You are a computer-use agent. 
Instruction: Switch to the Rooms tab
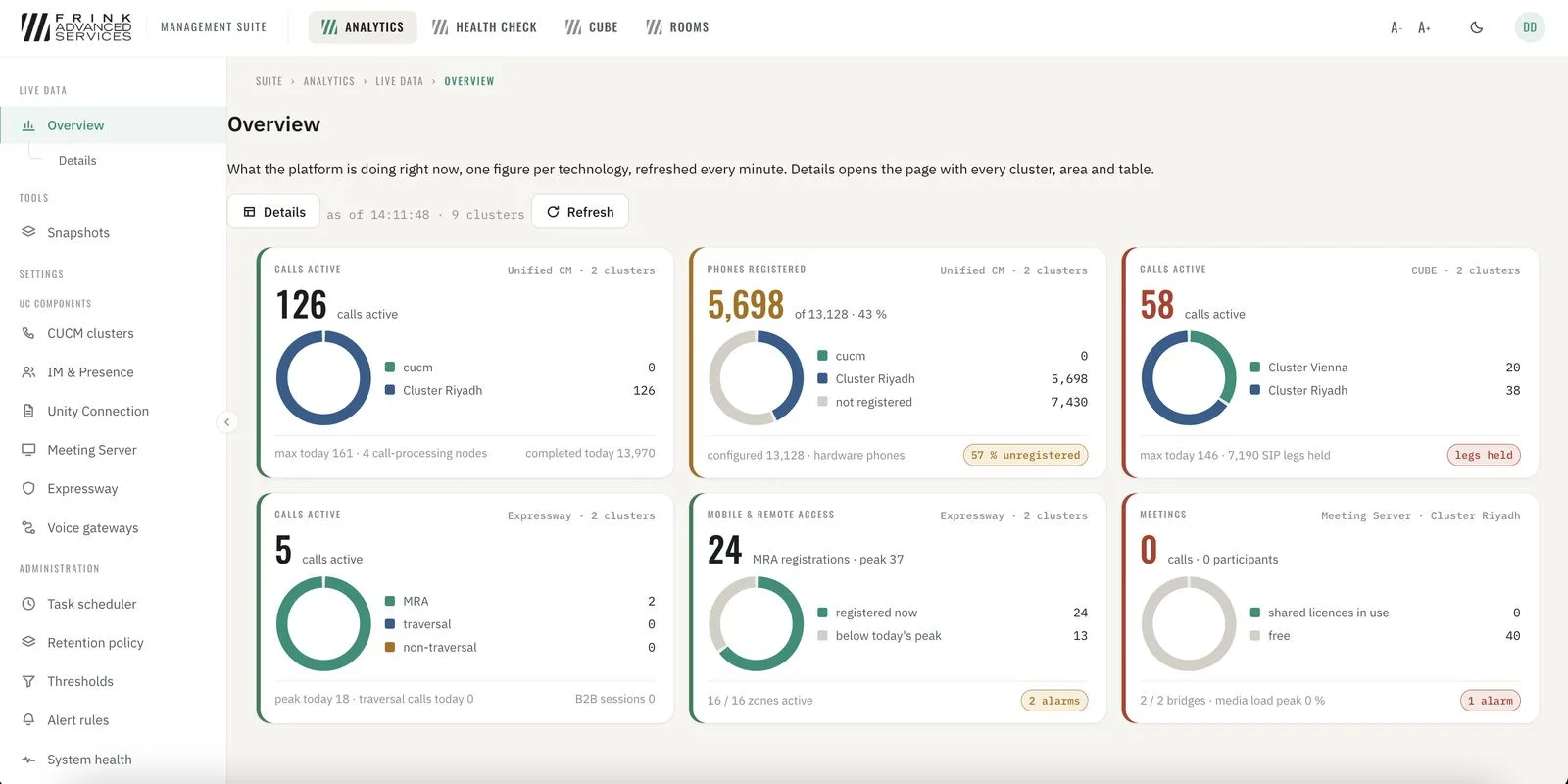click(x=677, y=27)
